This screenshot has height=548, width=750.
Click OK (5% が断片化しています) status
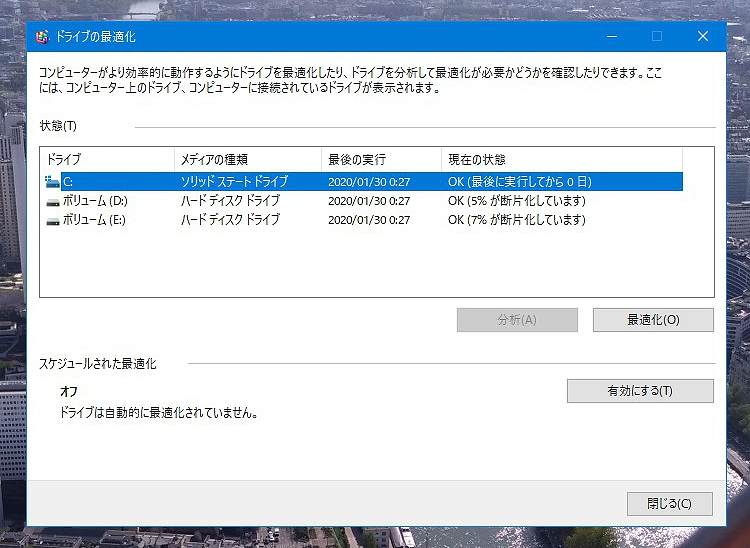[517, 201]
